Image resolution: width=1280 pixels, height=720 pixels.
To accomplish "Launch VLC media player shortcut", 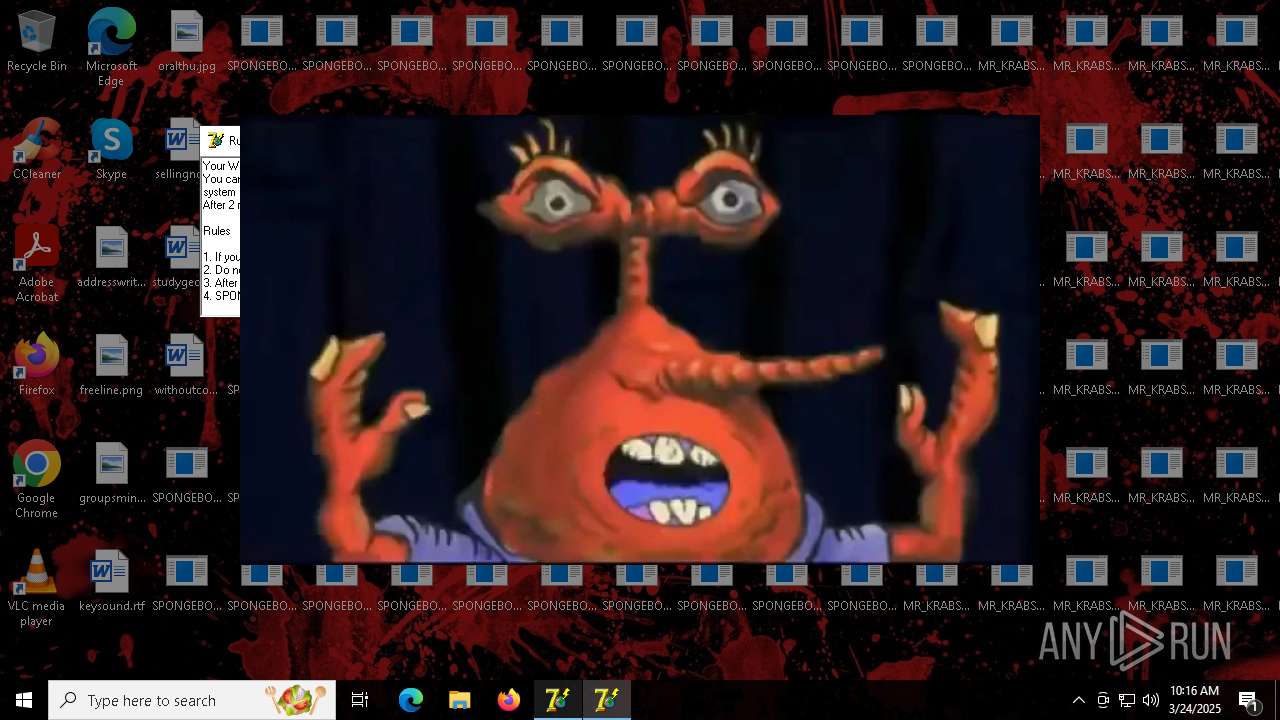I will pyautogui.click(x=37, y=588).
